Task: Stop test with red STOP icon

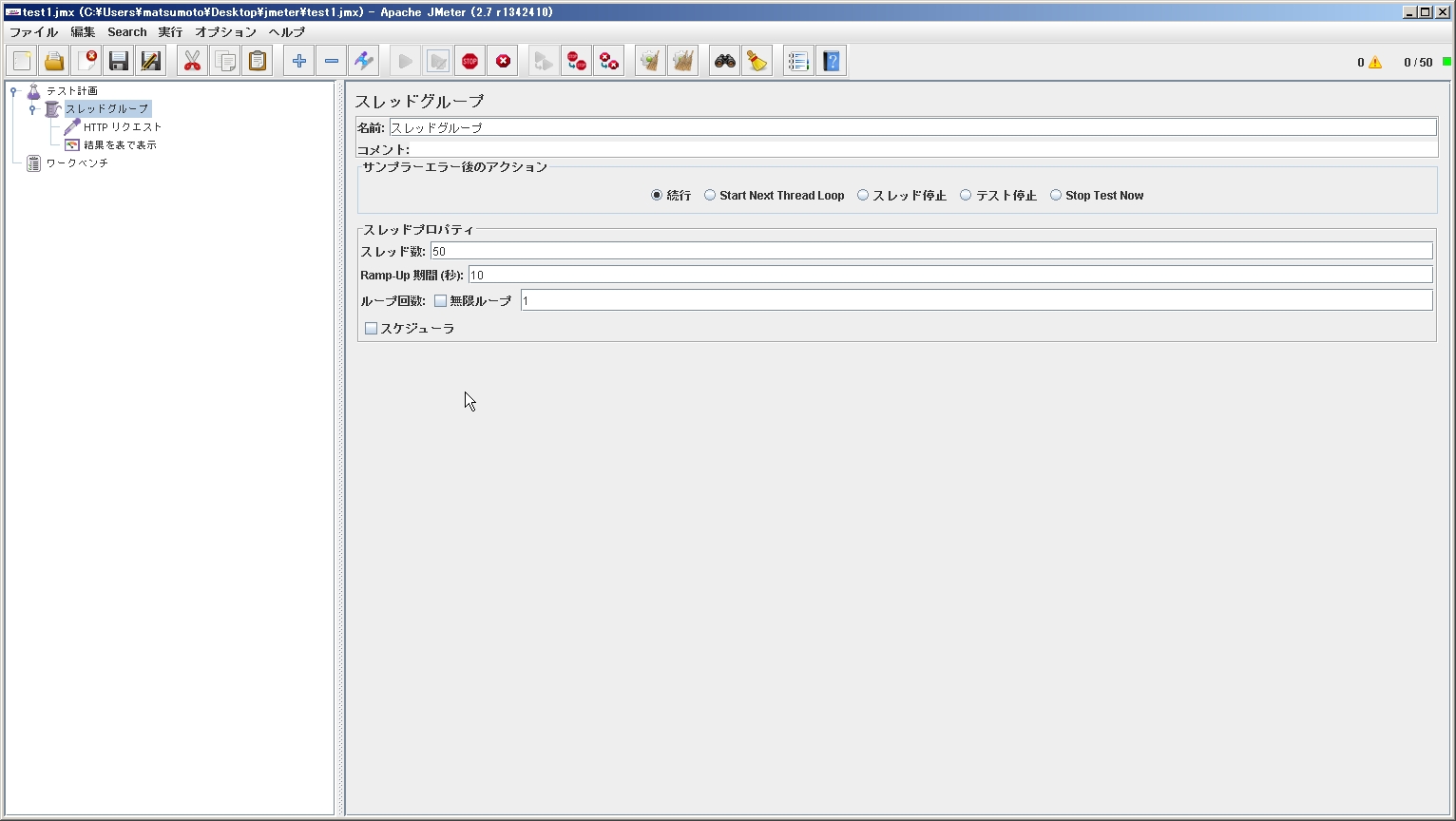Action: pyautogui.click(x=470, y=61)
